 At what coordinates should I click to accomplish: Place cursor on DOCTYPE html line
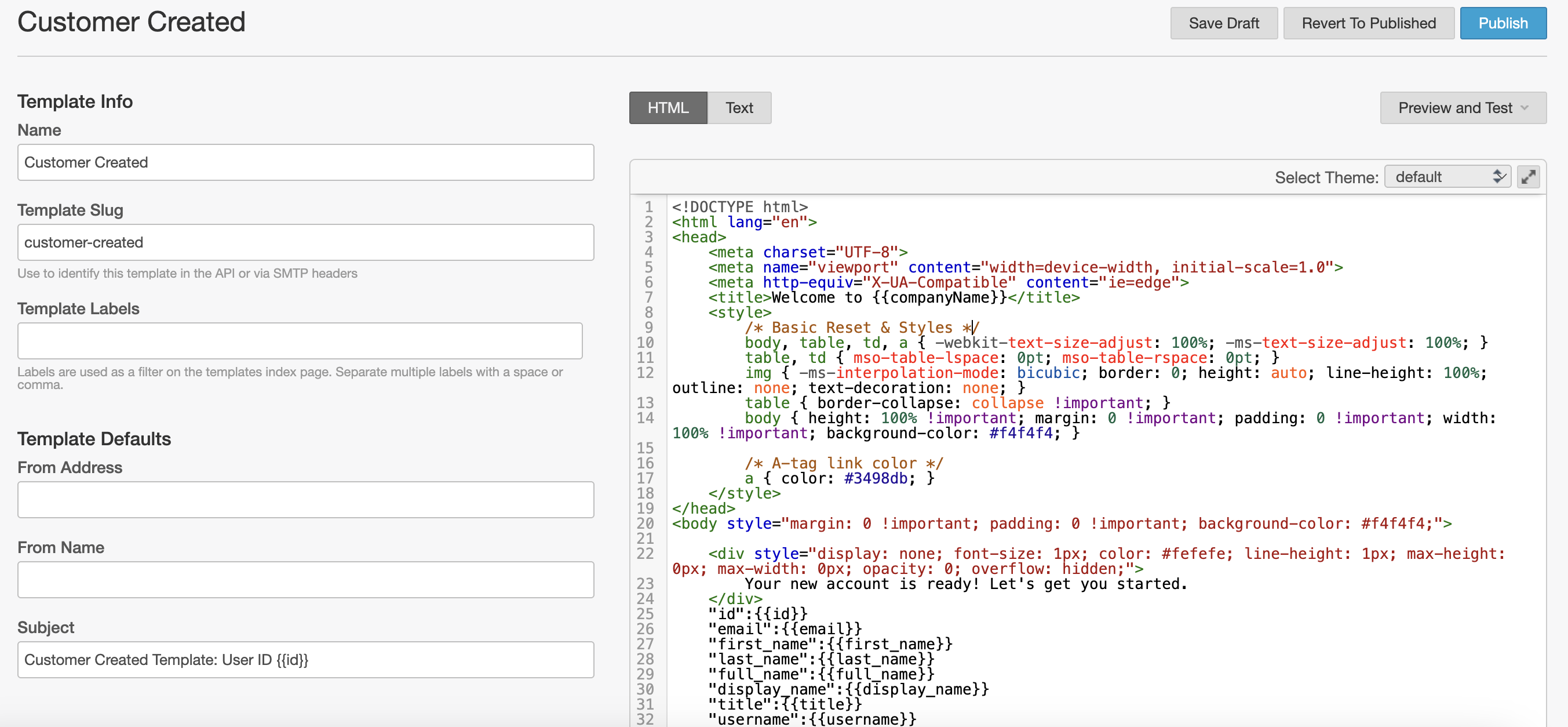coord(739,207)
